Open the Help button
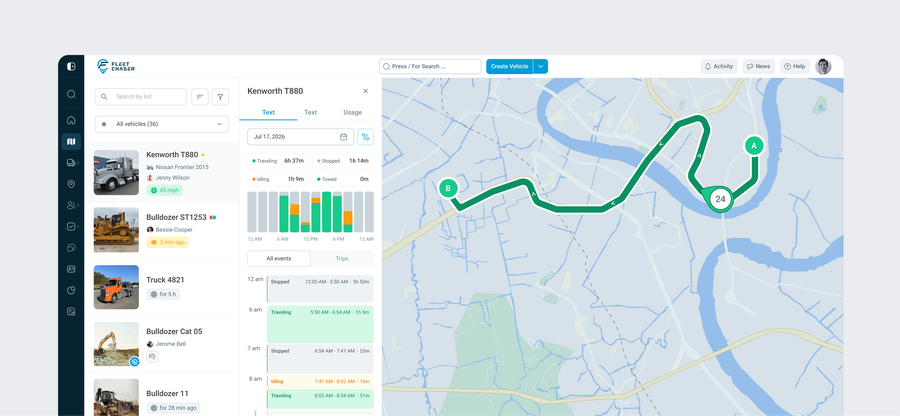This screenshot has height=416, width=900. (794, 67)
